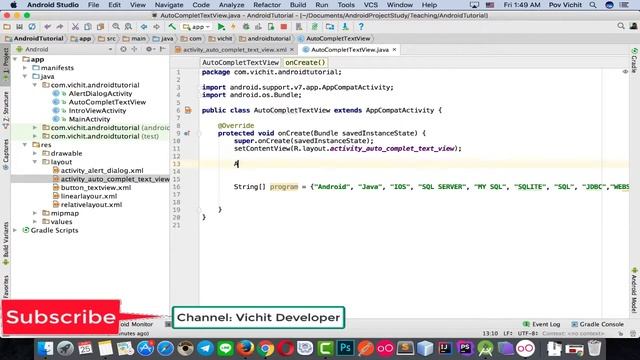The width and height of the screenshot is (640, 360).
Task: Click Android Studio icon in the Dock
Action: click(x=485, y=349)
